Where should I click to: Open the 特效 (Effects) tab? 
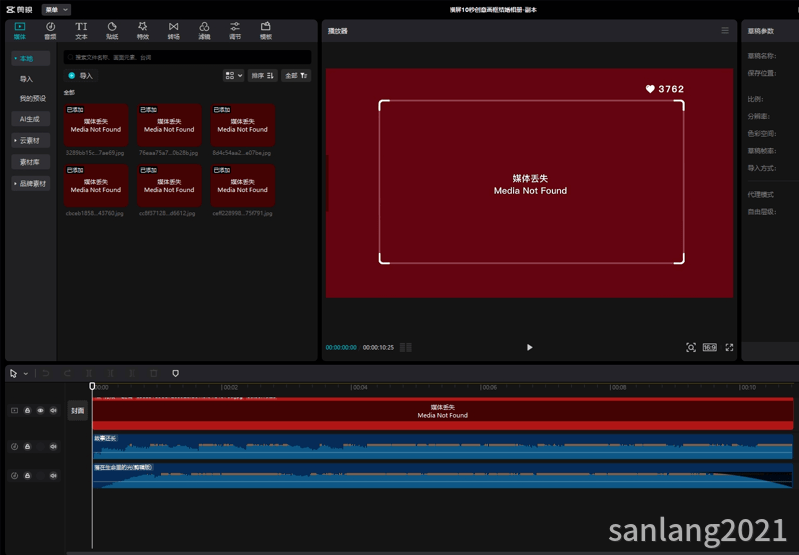pos(143,31)
